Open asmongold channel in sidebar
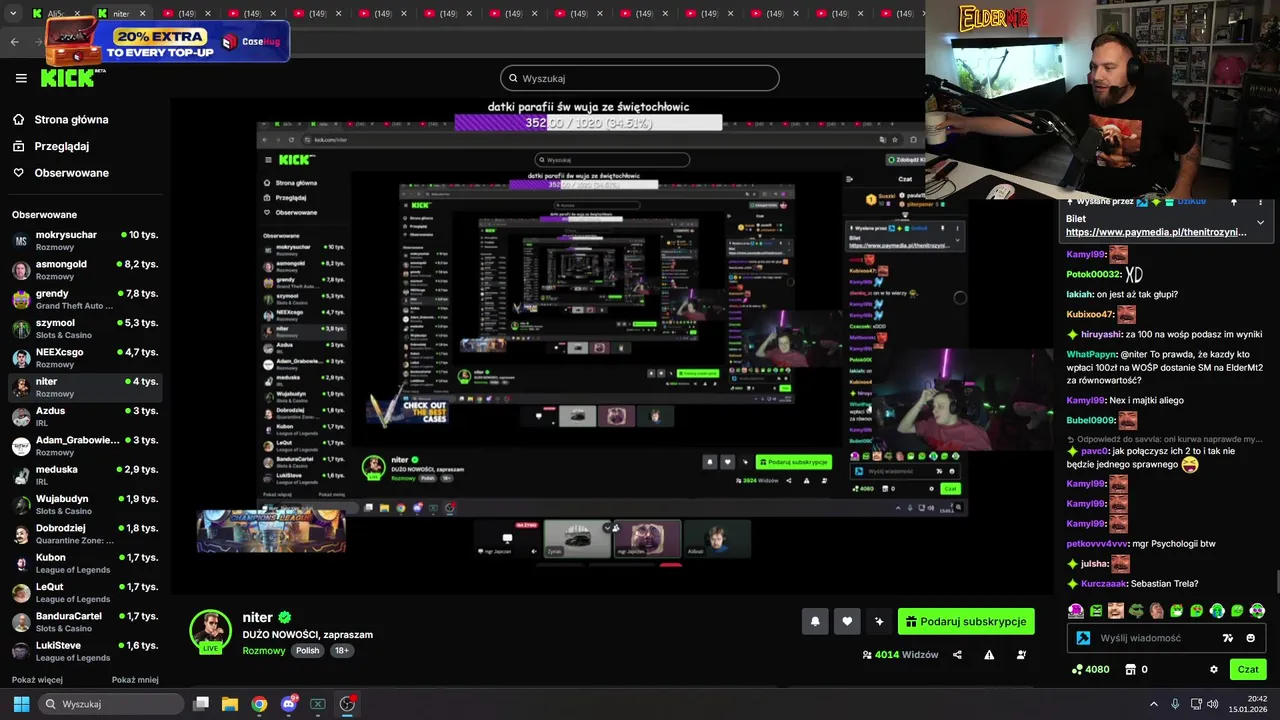 point(85,269)
